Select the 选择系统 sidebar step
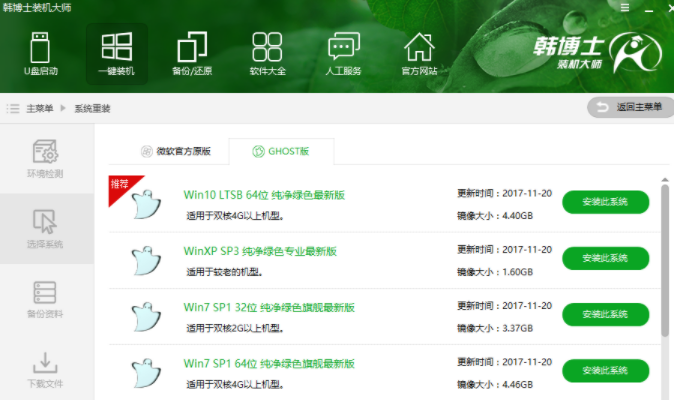The width and height of the screenshot is (674, 400). 45,229
